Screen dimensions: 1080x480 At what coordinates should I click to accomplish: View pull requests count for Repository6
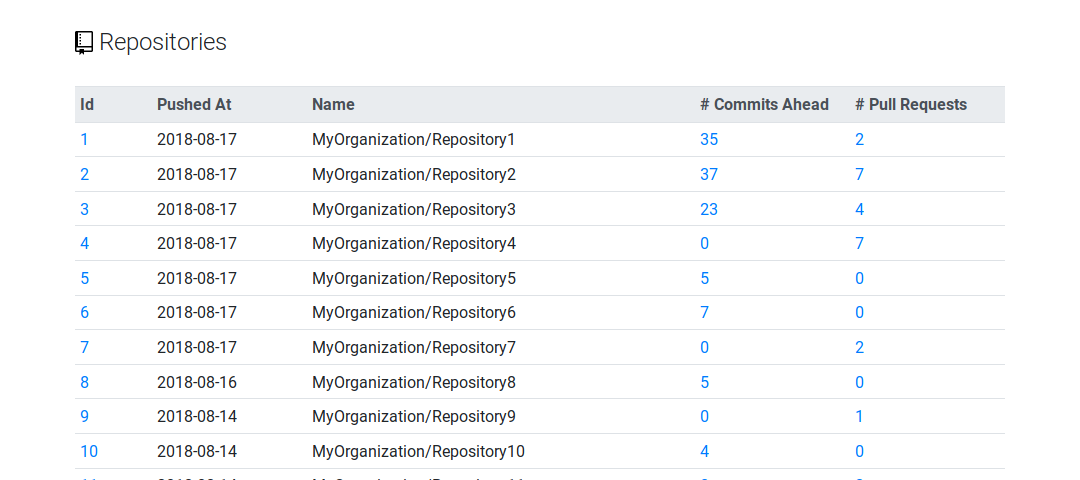[x=860, y=313]
